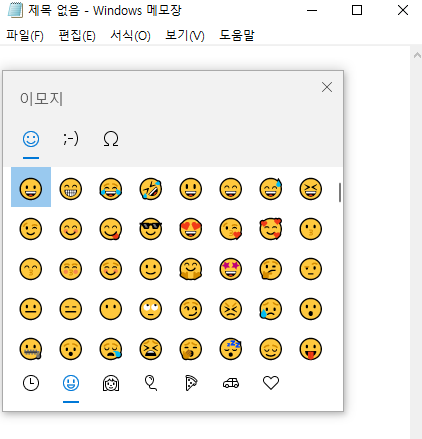Open the 편집(E) menu
Image resolution: width=422 pixels, height=439 pixels.
pyautogui.click(x=77, y=35)
